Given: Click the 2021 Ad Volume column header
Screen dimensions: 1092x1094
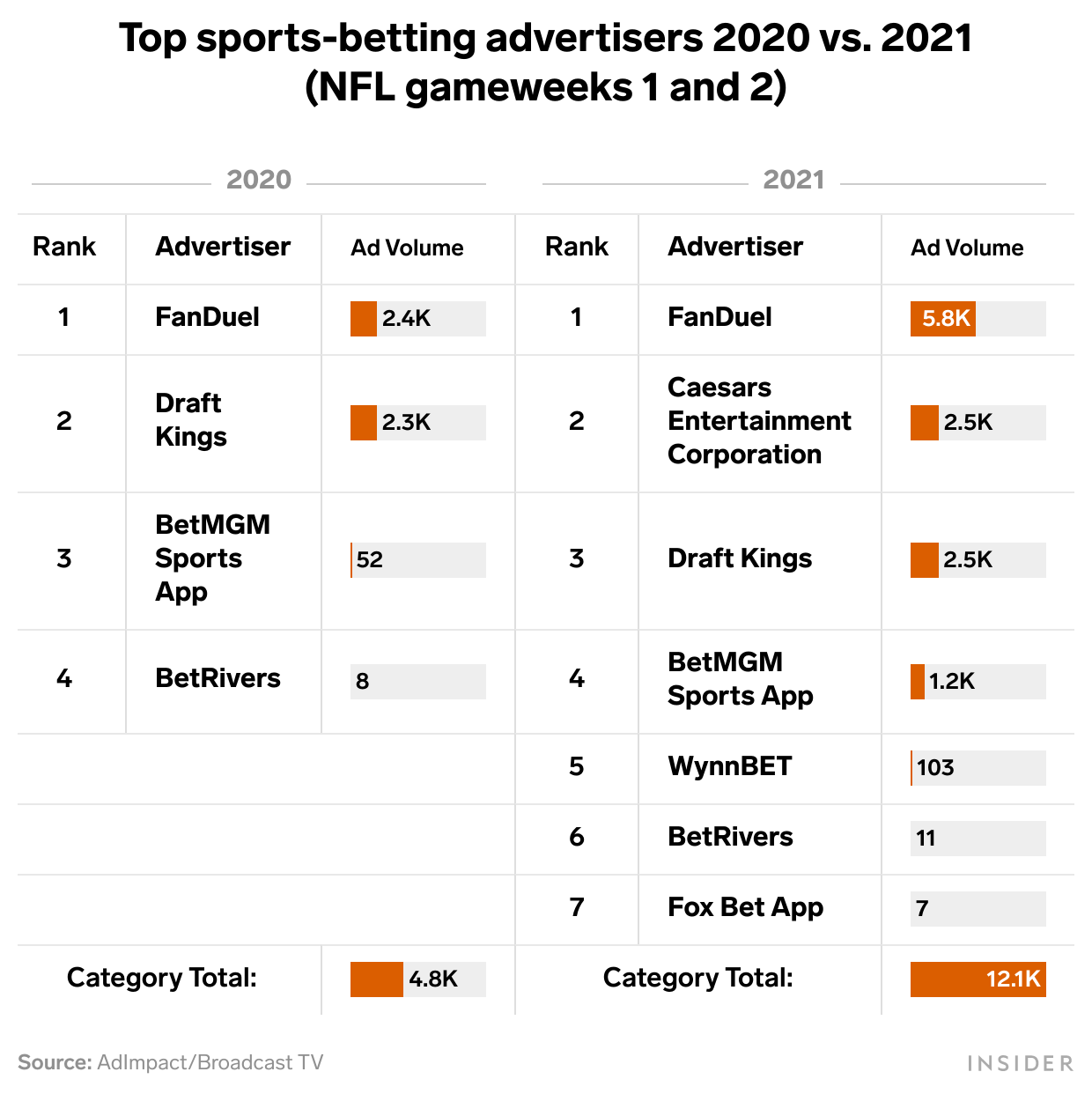Looking at the screenshot, I should 967,248.
